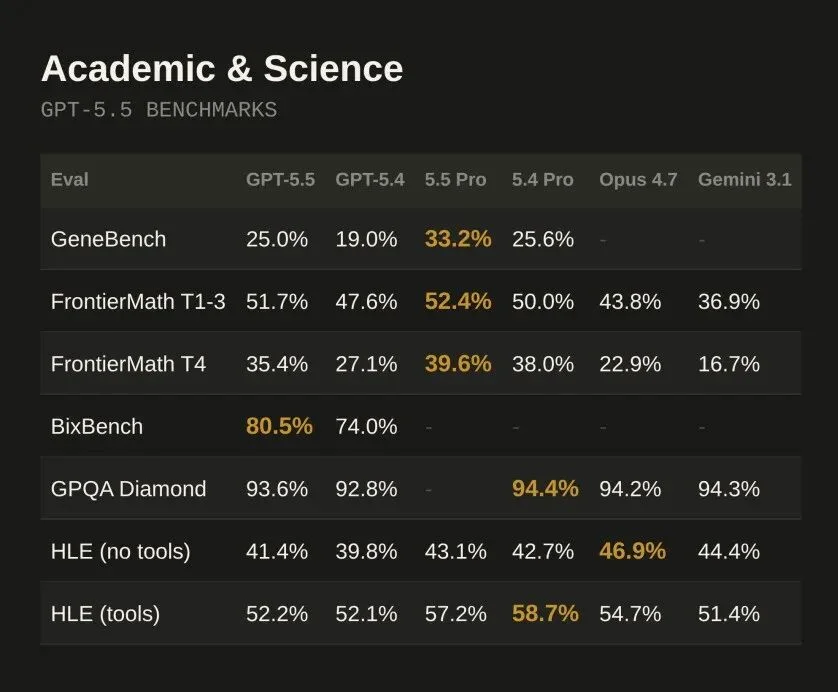Image resolution: width=838 pixels, height=692 pixels.
Task: Click the highlighted 46.9% Opus 4.7 score
Action: pos(632,551)
